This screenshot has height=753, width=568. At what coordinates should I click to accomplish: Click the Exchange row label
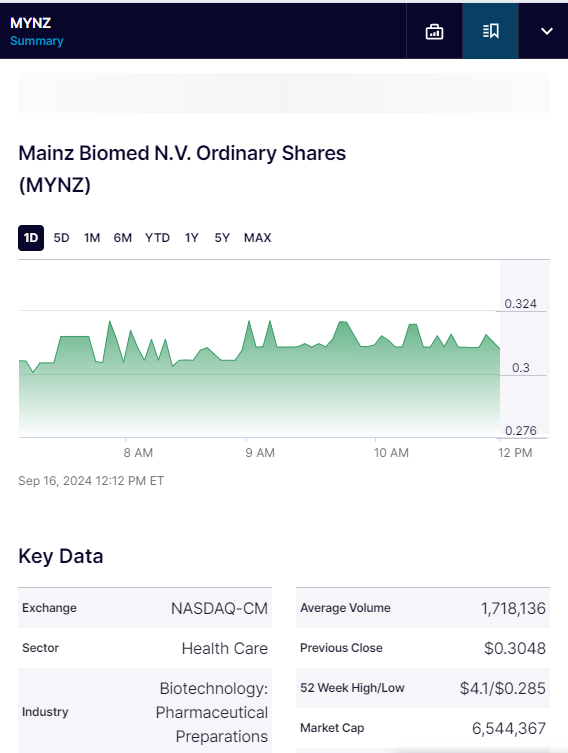tap(49, 608)
